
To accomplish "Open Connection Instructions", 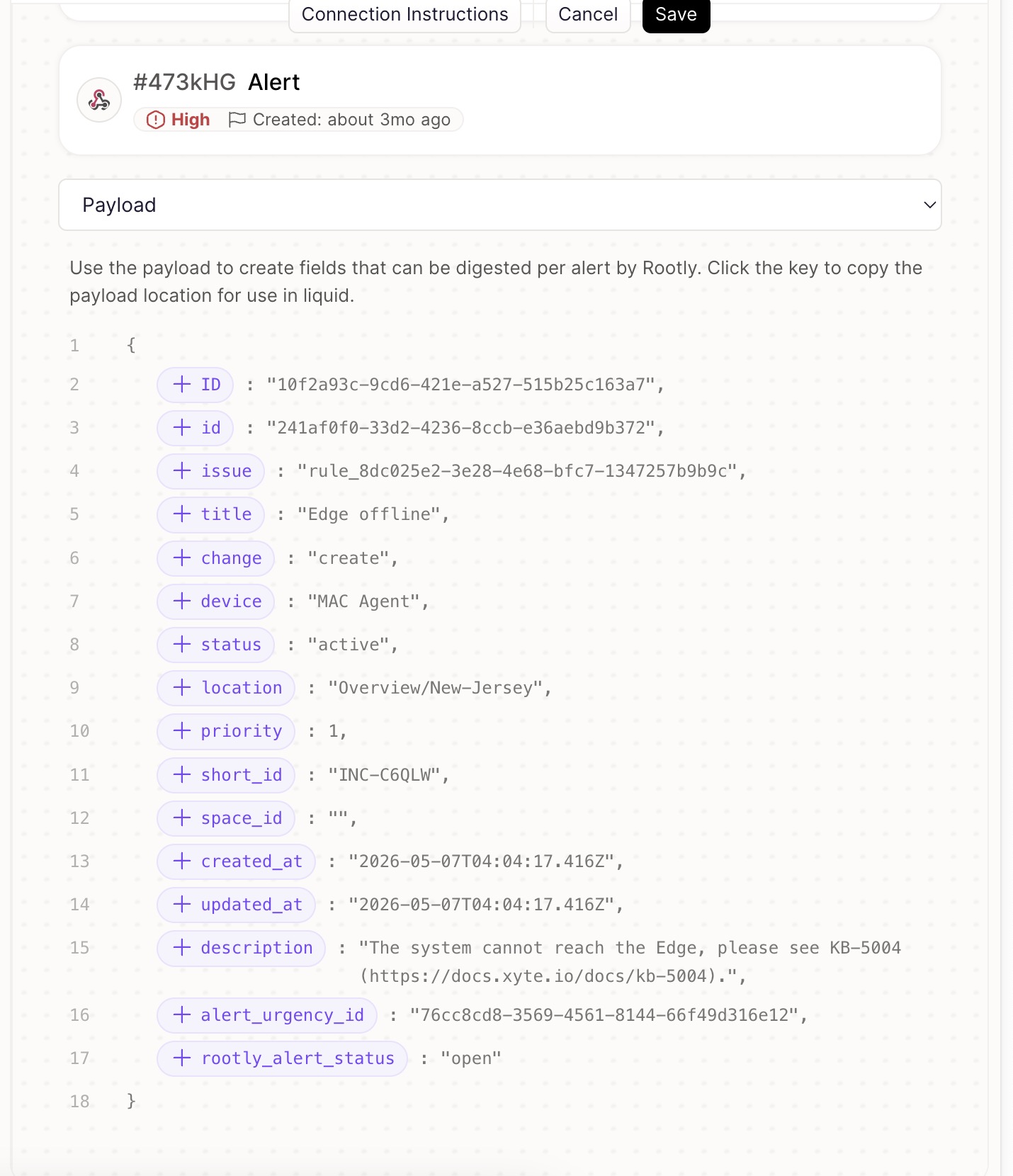I will click(x=404, y=15).
